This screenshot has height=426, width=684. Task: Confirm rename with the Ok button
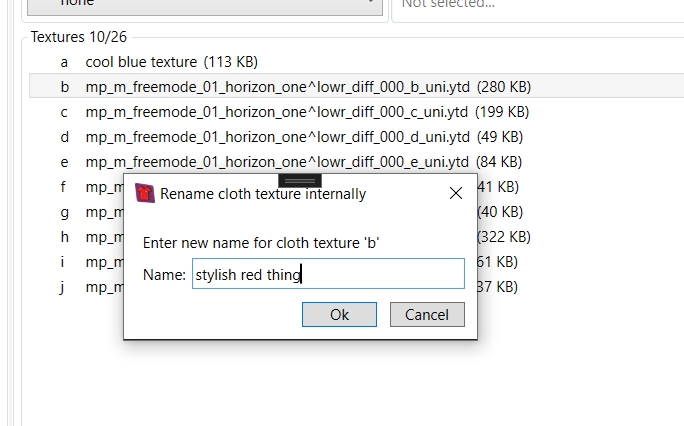[339, 314]
